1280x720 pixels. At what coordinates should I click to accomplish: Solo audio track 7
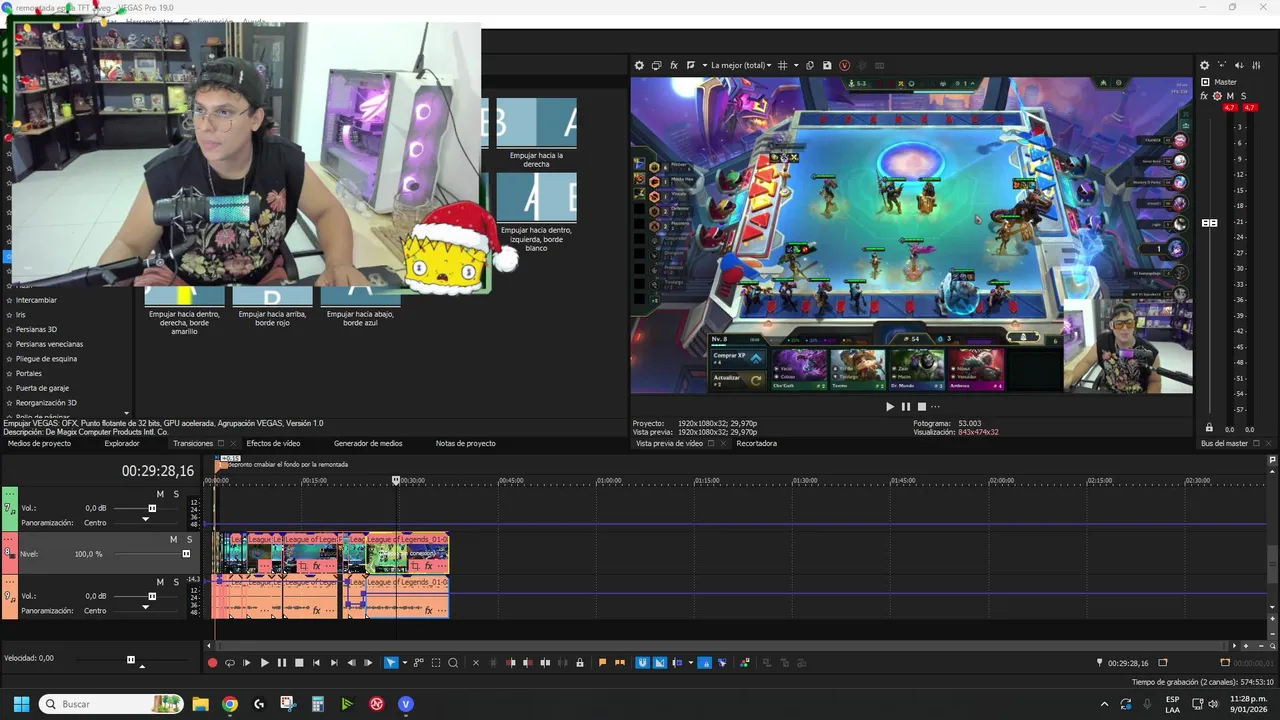tap(176, 495)
